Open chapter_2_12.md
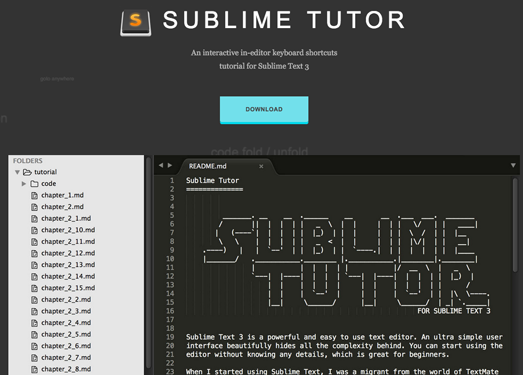The height and width of the screenshot is (375, 523). 68,253
